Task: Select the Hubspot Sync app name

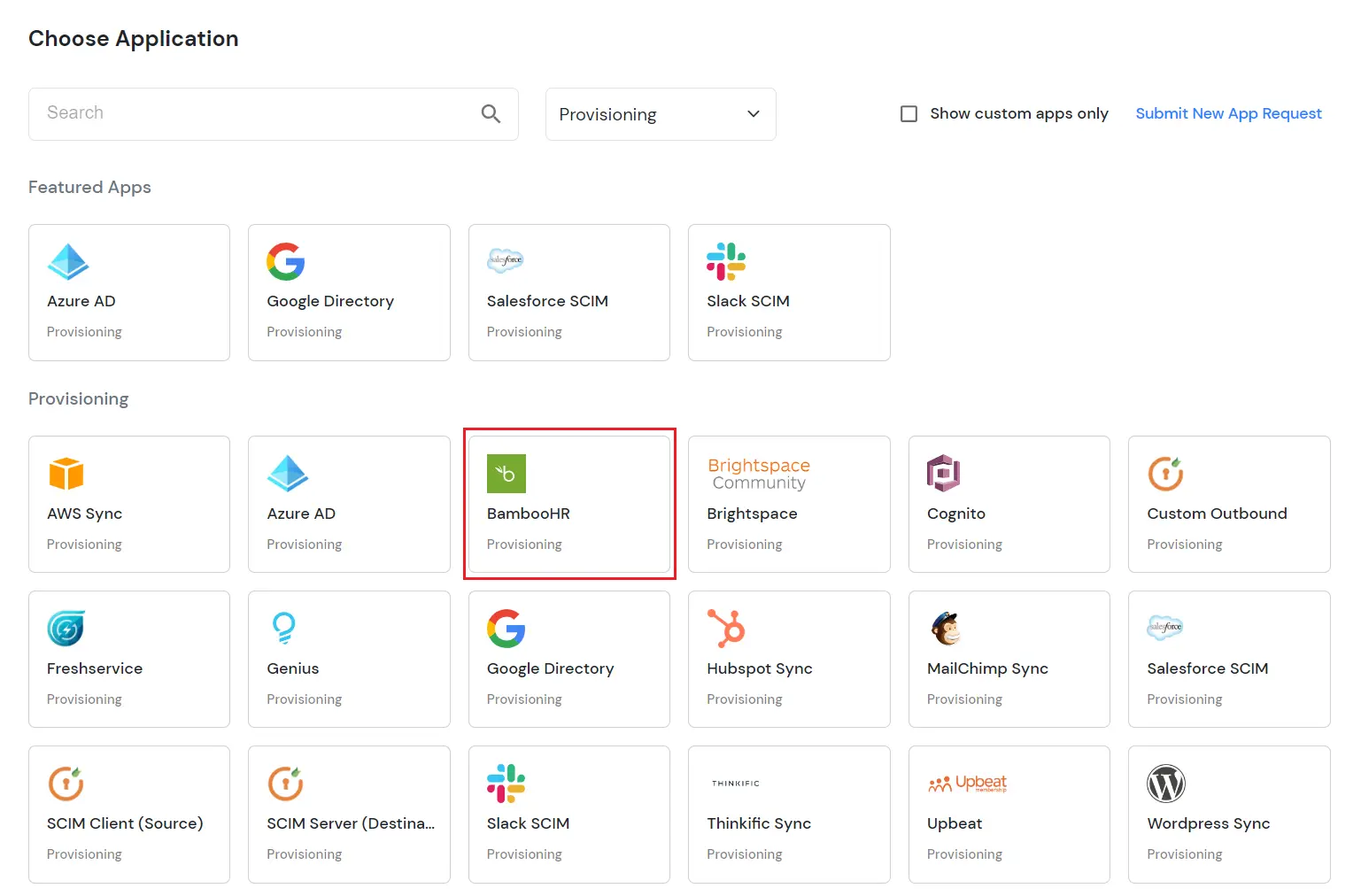Action: click(x=760, y=668)
